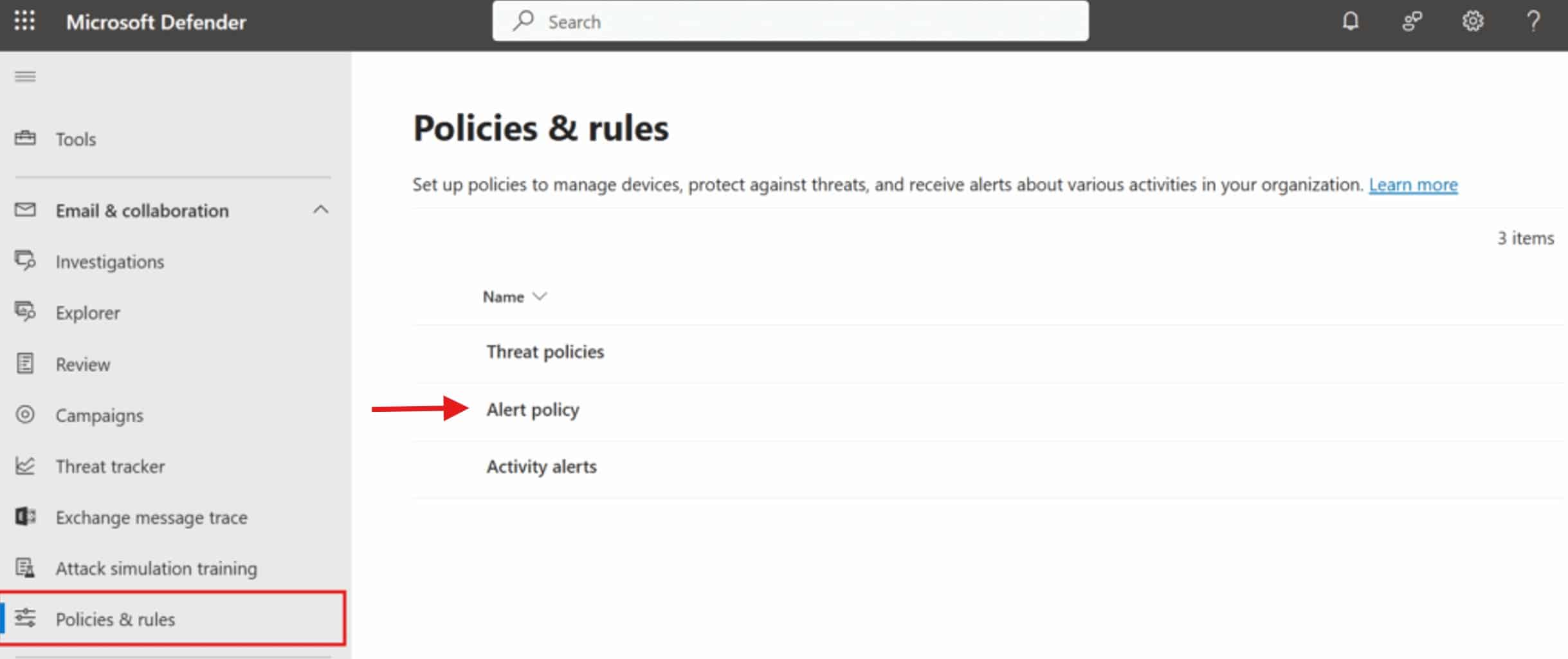
Task: Open Activity alerts from the list
Action: (x=541, y=467)
